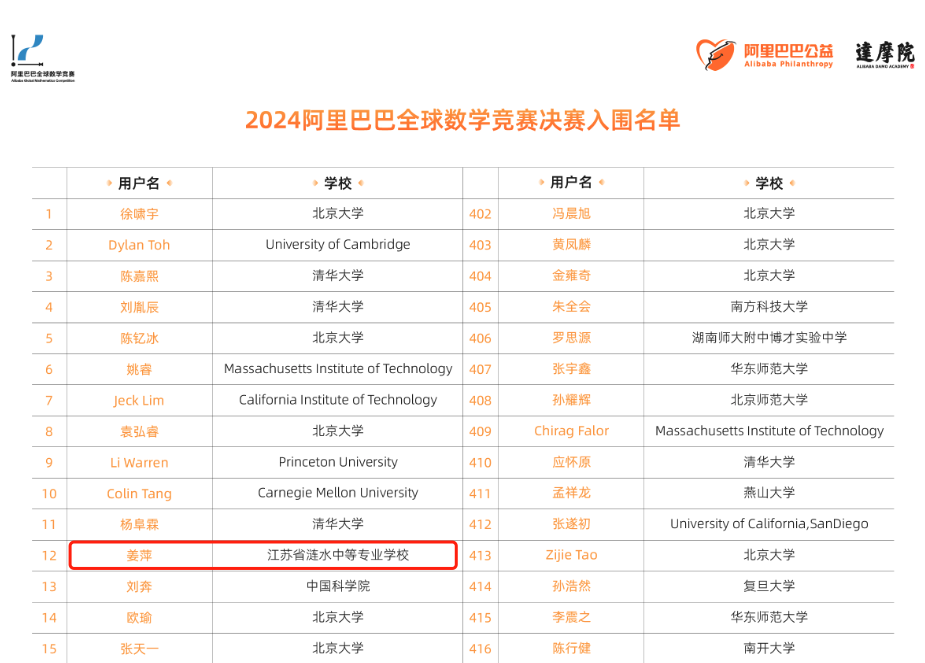Select the name 李震之 in row 415
This screenshot has width=925, height=663.
pyautogui.click(x=571, y=618)
